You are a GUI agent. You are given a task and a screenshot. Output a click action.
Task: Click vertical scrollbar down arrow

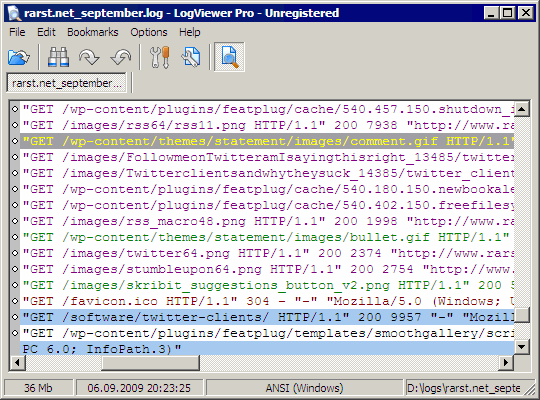[x=521, y=347]
